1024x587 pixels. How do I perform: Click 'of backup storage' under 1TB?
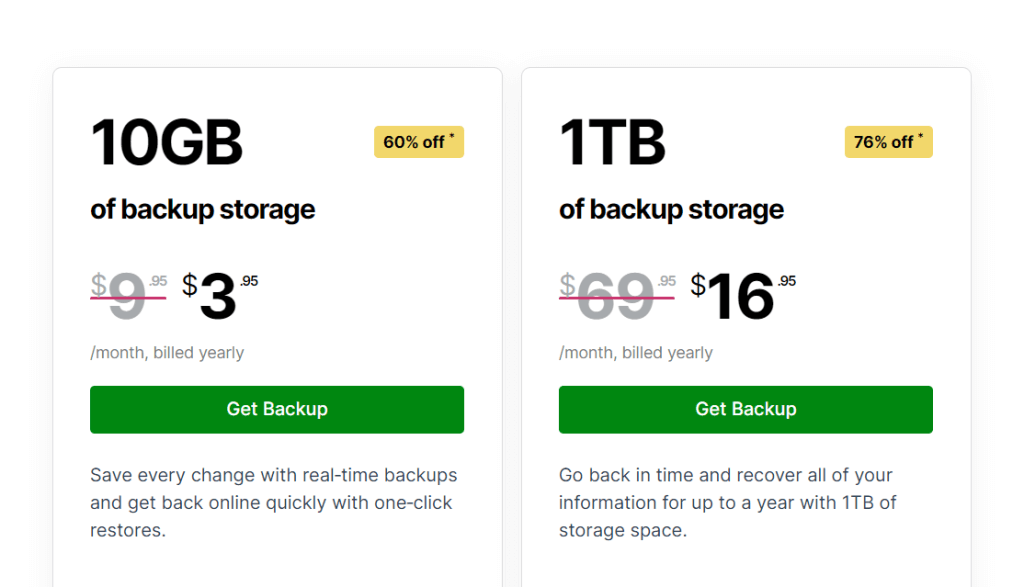[x=671, y=209]
